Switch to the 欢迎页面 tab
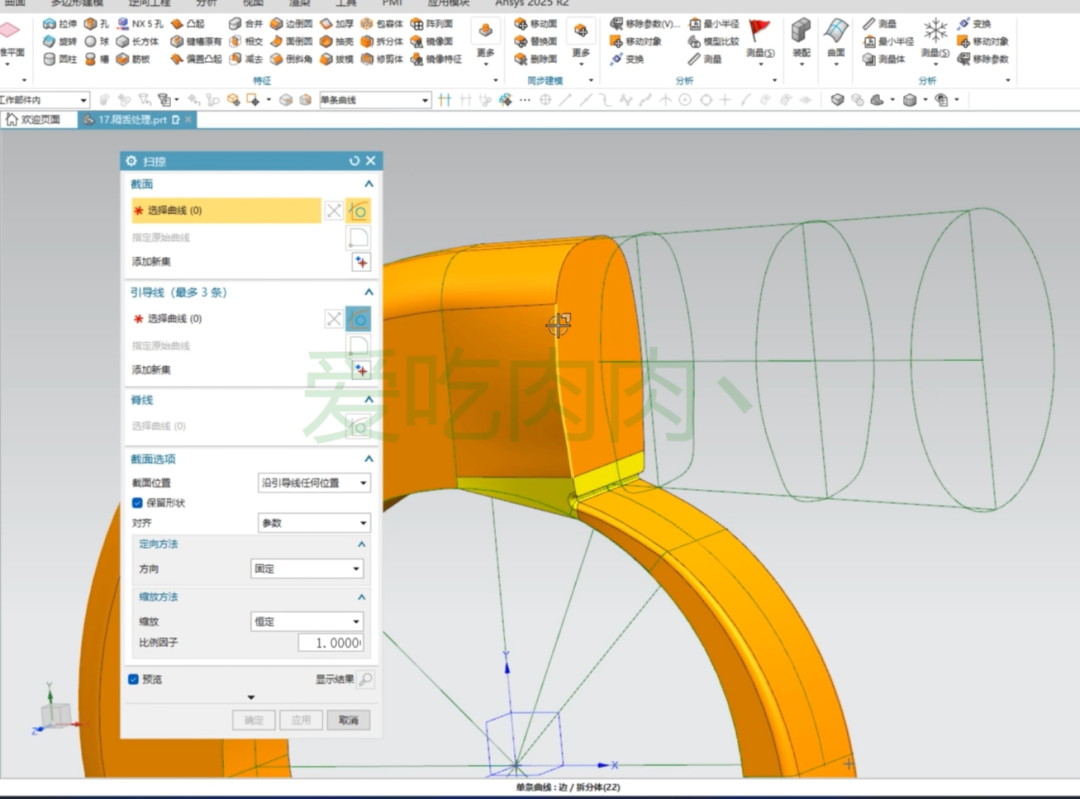Image resolution: width=1080 pixels, height=799 pixels. [33, 120]
